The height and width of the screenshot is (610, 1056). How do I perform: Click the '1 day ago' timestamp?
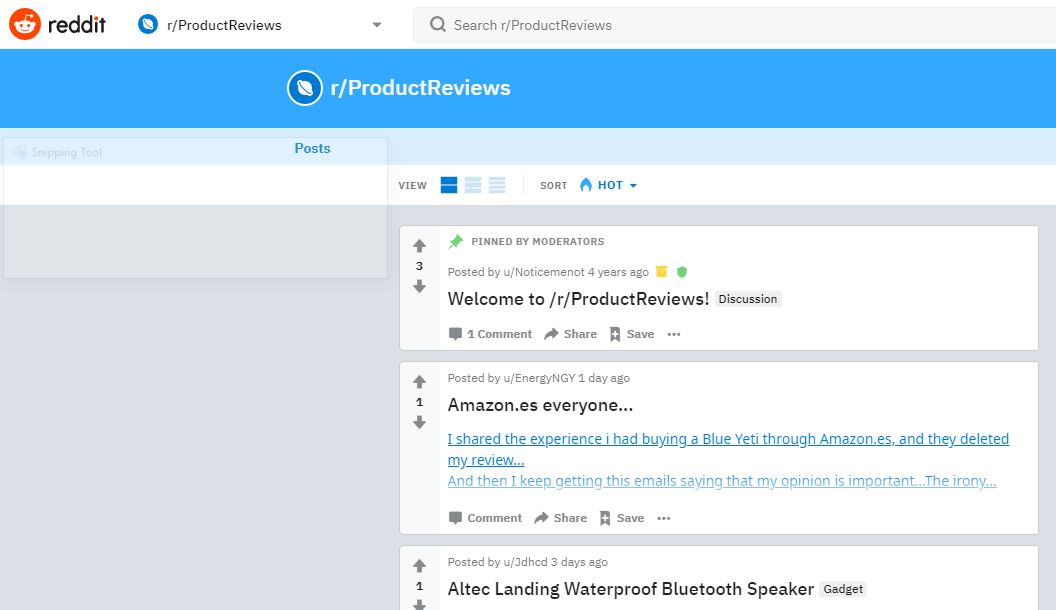tap(604, 378)
